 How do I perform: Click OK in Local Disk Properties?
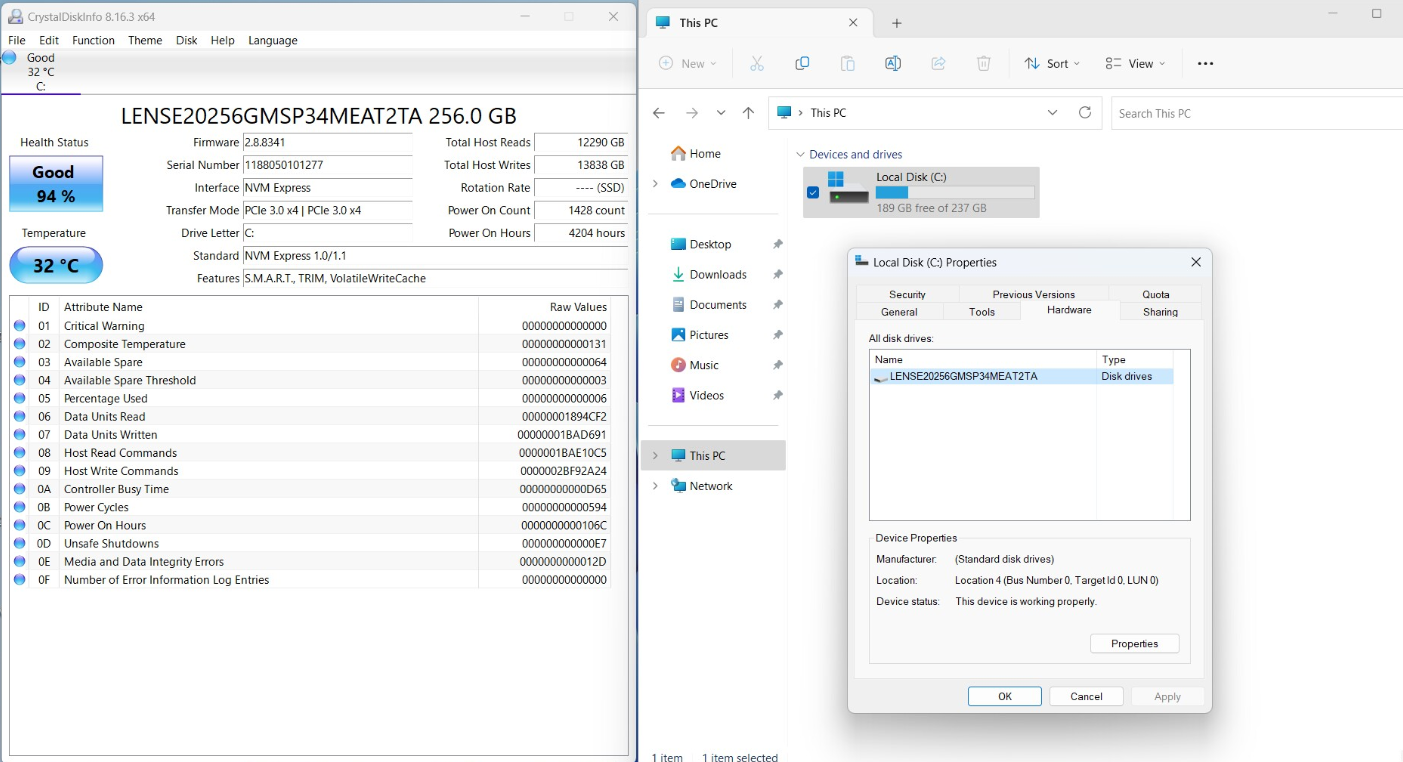[1005, 696]
